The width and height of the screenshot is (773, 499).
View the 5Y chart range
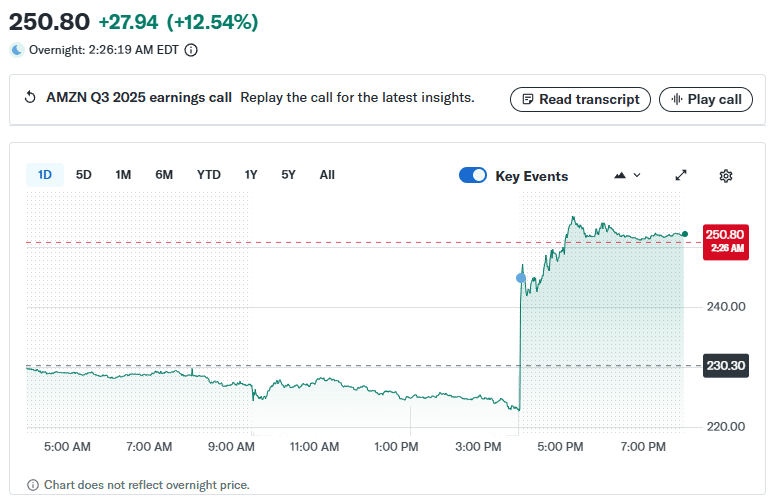[x=288, y=175]
